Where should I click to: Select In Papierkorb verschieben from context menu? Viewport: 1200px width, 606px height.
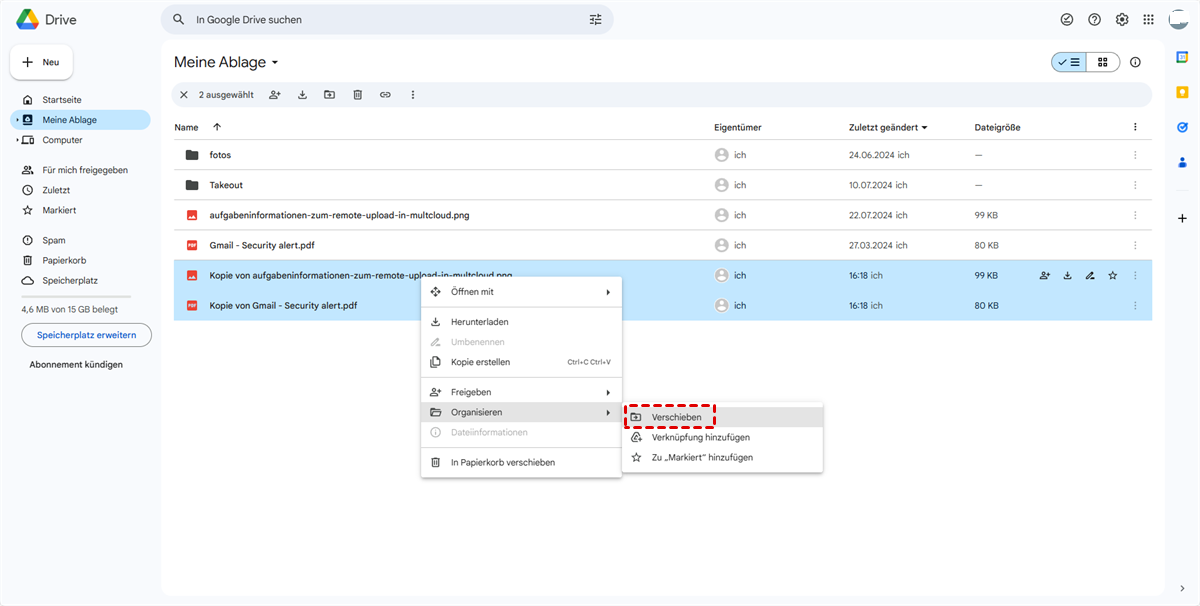pyautogui.click(x=502, y=462)
